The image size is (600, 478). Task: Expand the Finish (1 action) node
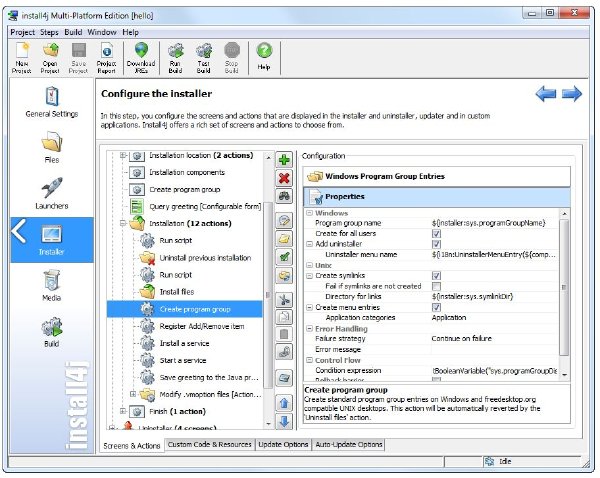(123, 411)
